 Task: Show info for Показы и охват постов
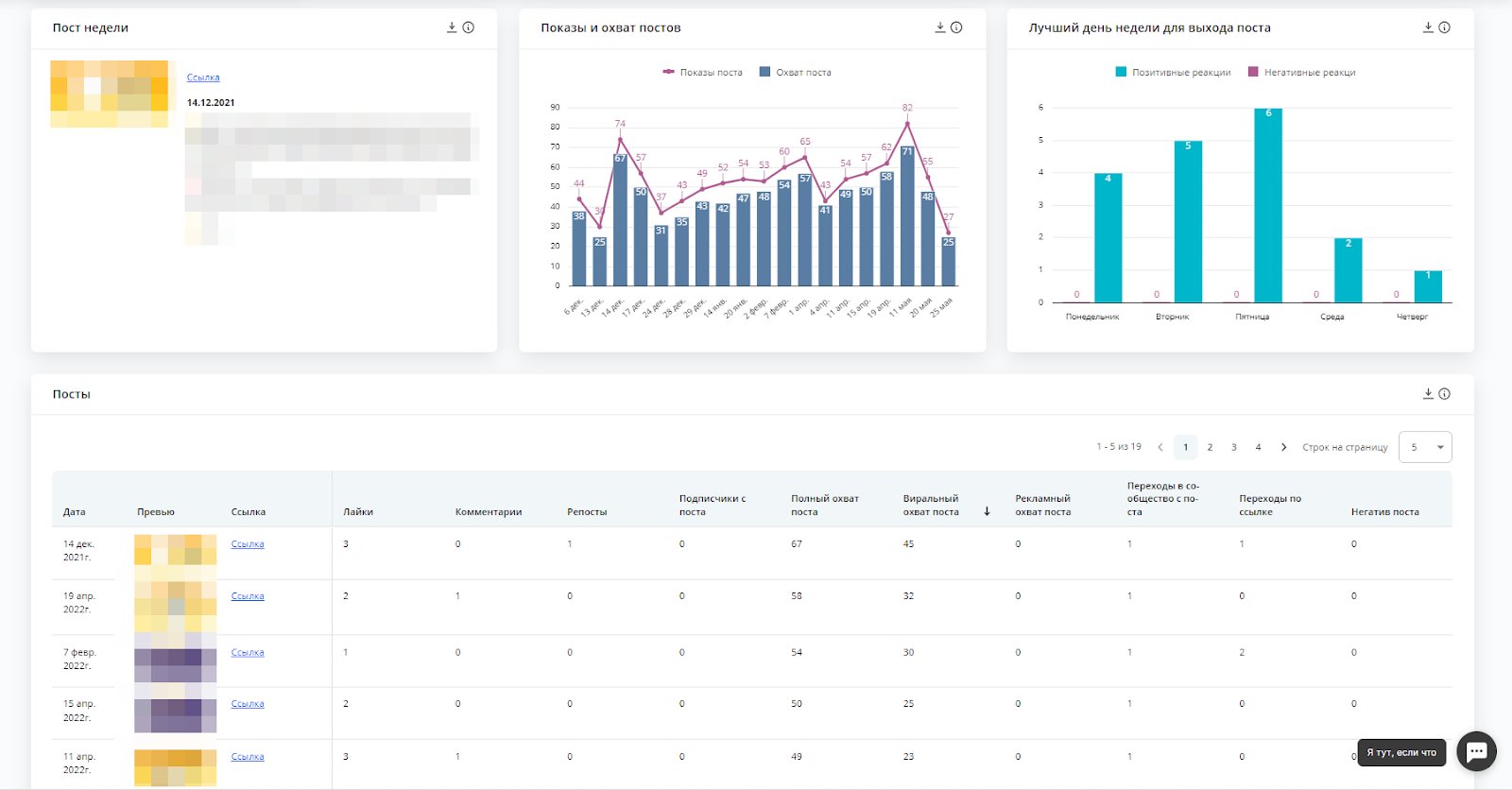coord(956,27)
